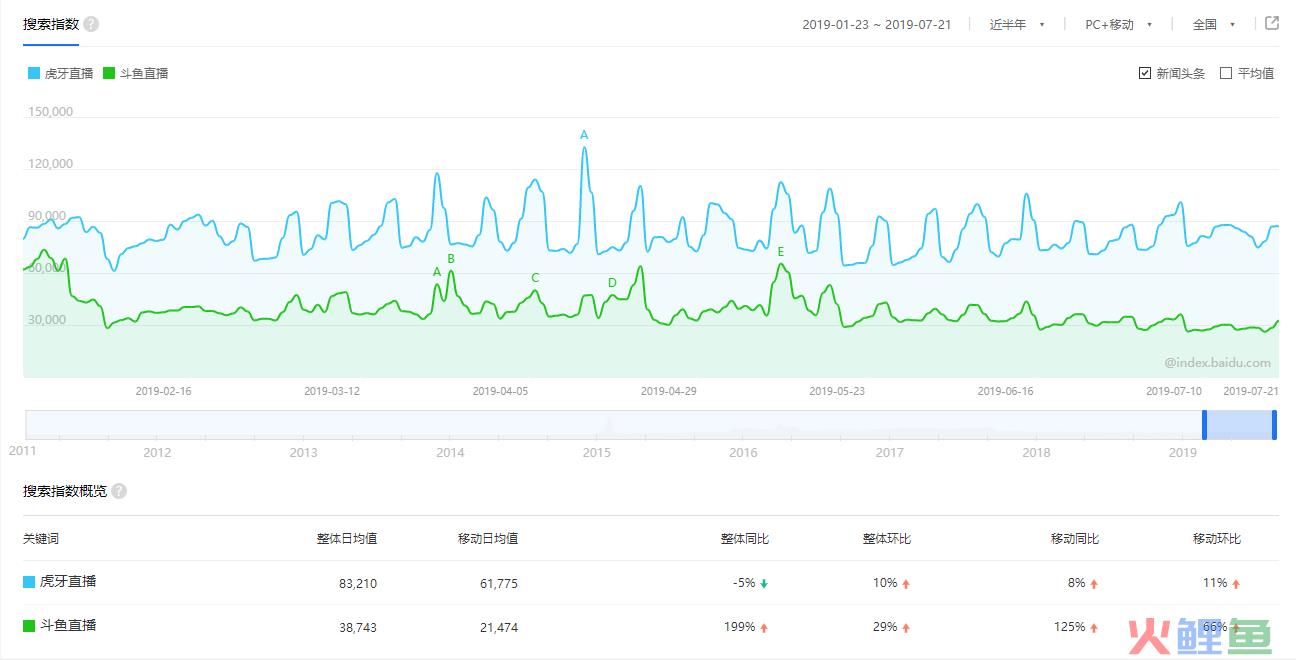Toggle the 虎牙直播 series in the chart legend
Viewport: 1296px width, 660px height.
tap(62, 73)
